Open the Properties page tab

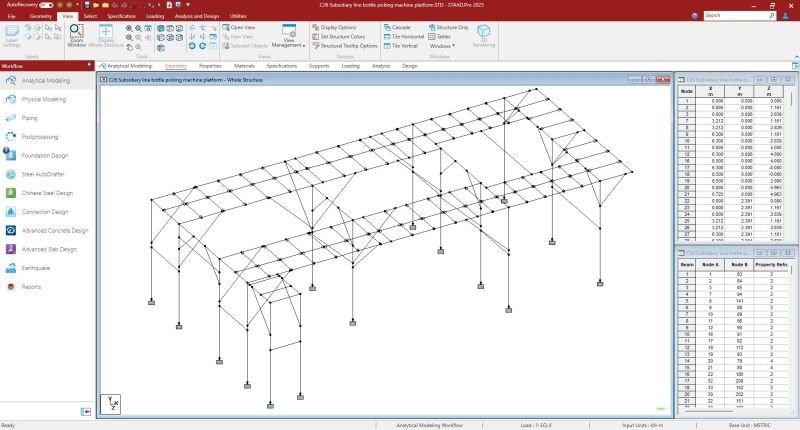[x=210, y=66]
